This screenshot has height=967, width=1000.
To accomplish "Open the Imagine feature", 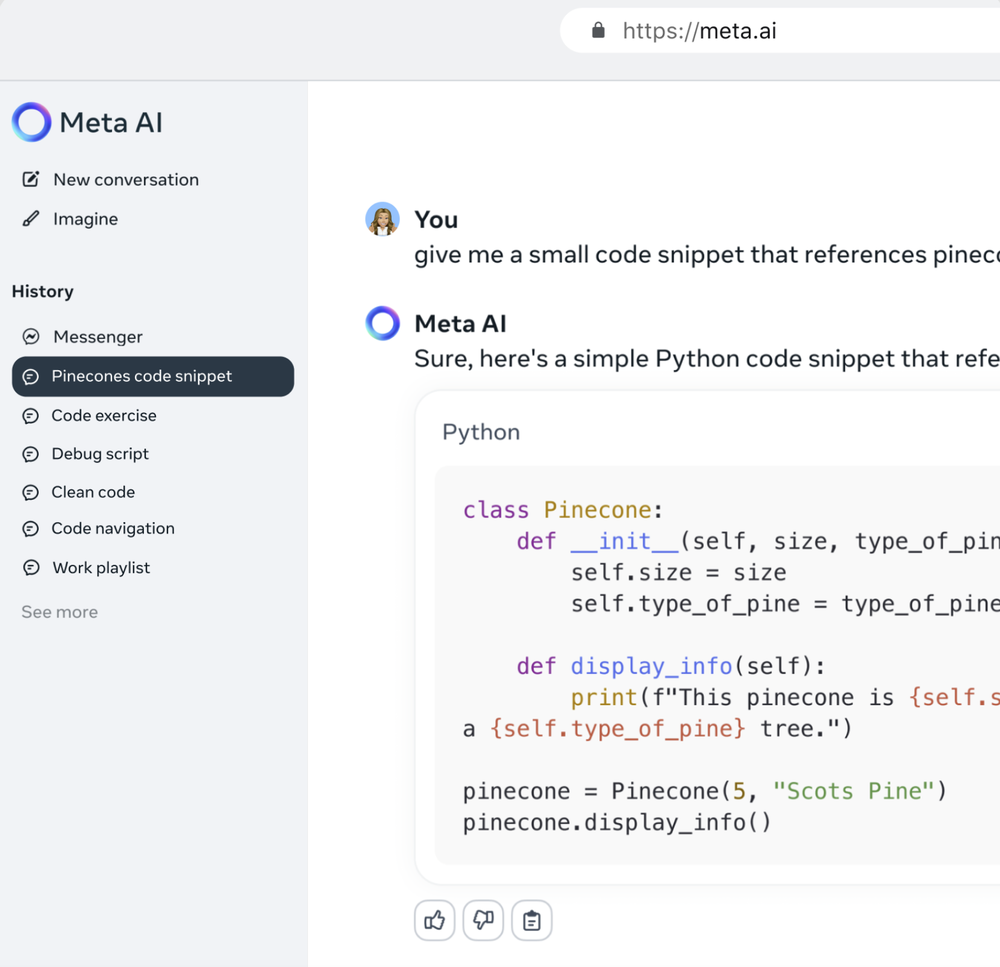I will click(70, 219).
